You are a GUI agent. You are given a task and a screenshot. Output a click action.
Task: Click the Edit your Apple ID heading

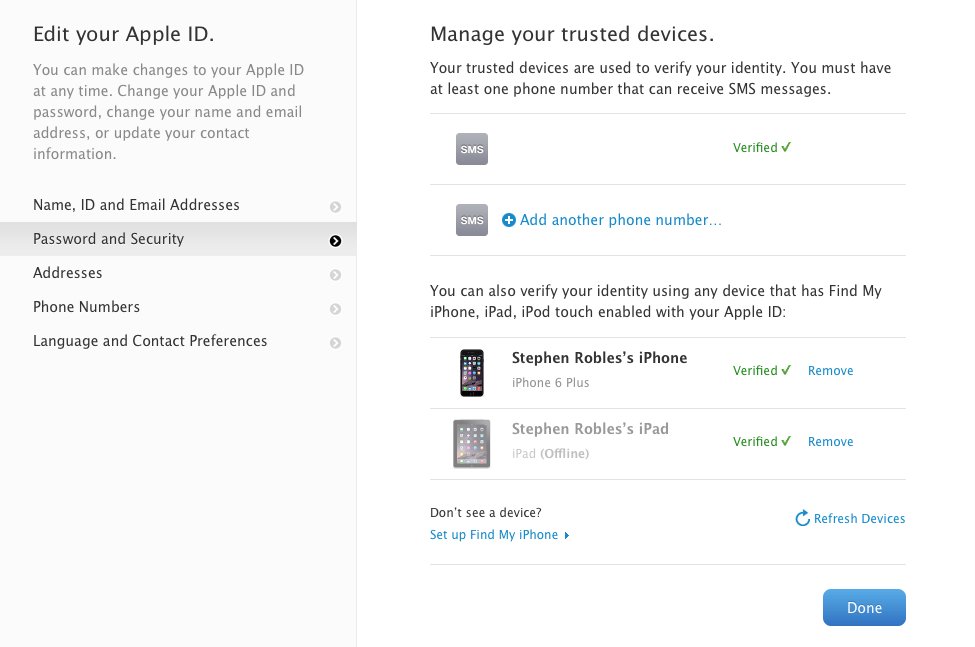(x=124, y=35)
